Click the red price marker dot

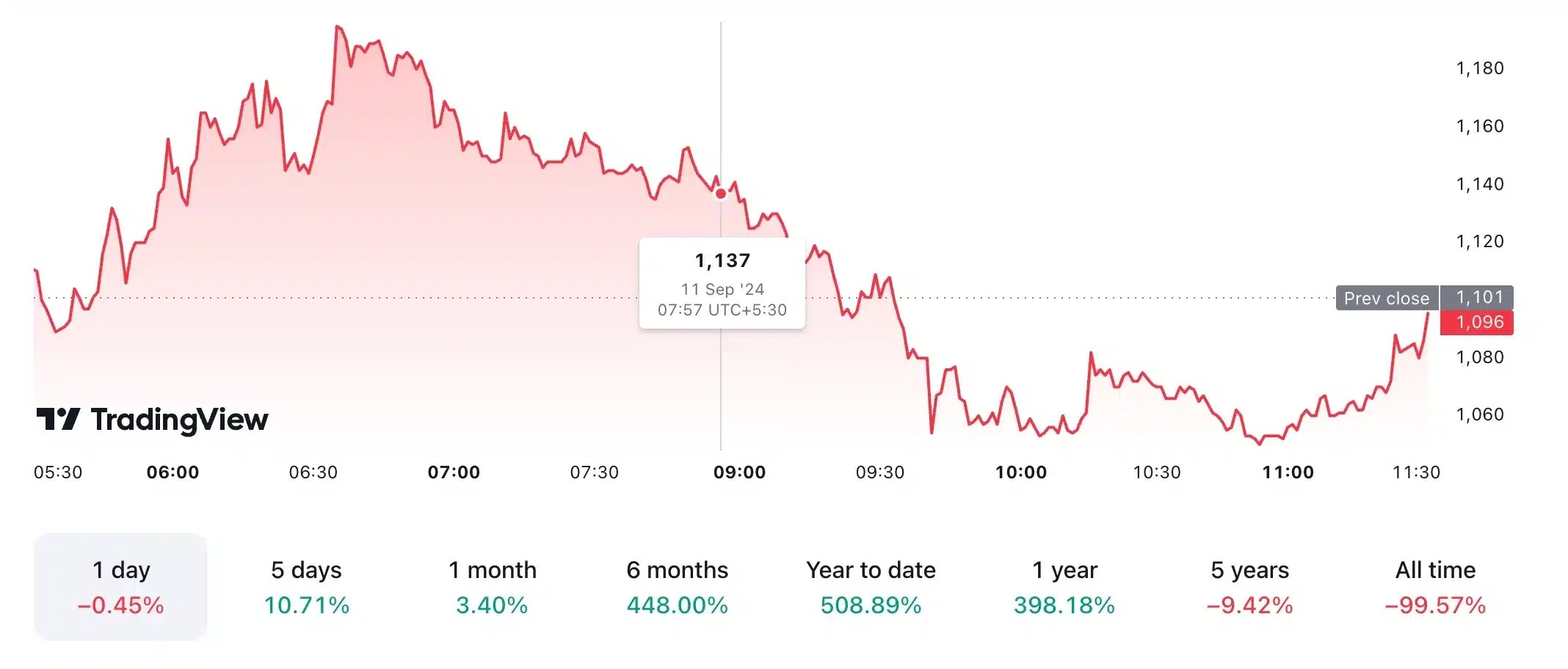point(721,194)
